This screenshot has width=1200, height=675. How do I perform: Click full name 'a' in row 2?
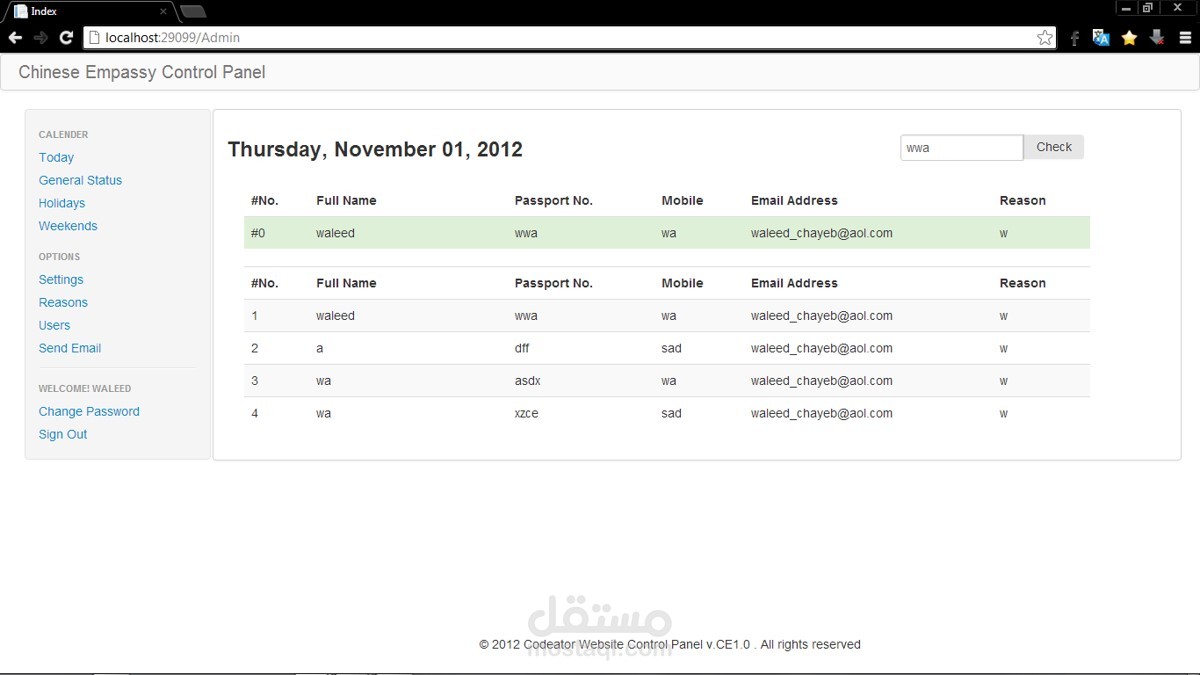[320, 348]
